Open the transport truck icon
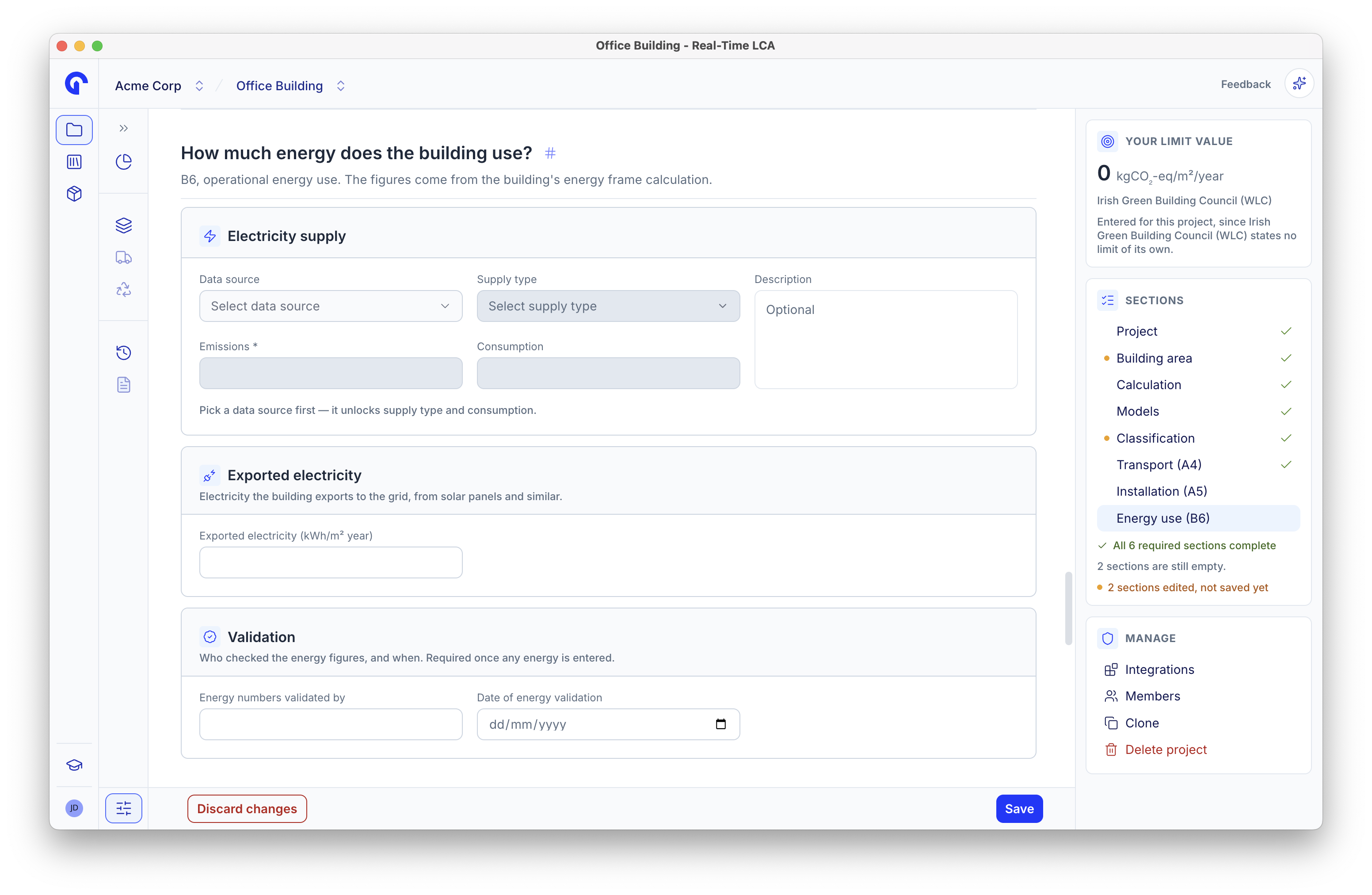The image size is (1372, 895). coord(123,257)
